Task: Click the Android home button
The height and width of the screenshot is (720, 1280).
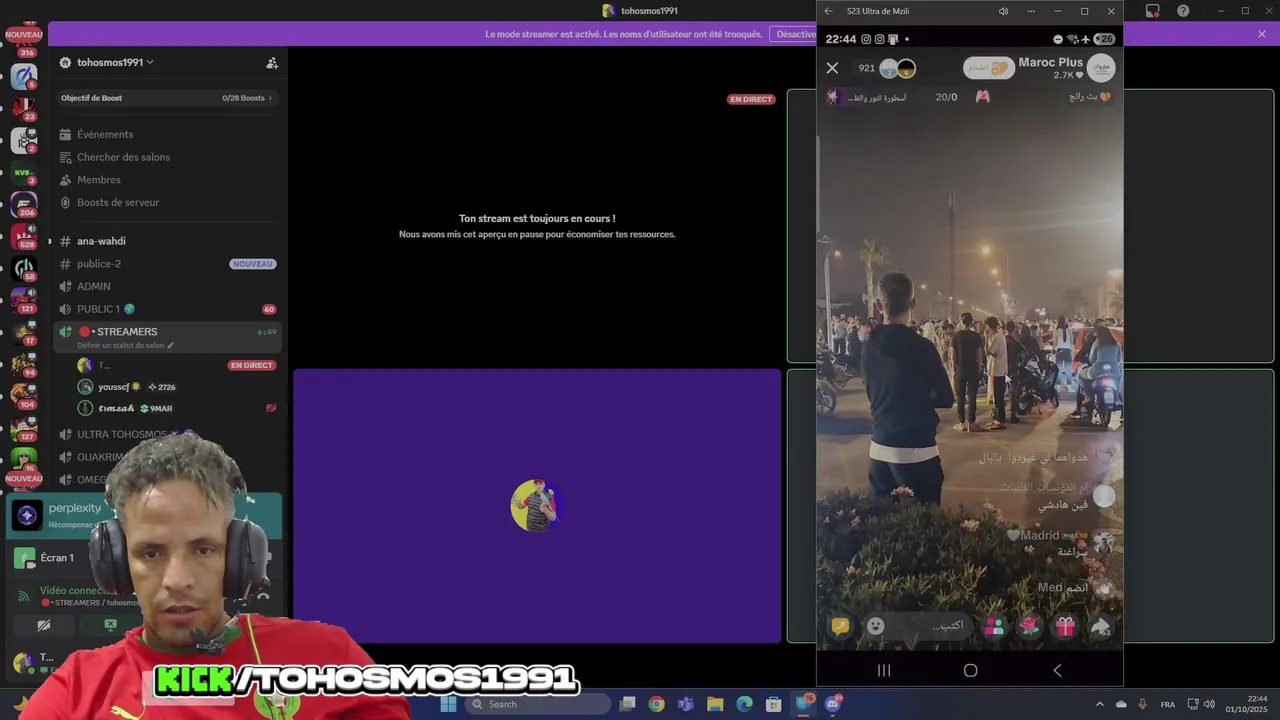Action: pyautogui.click(x=970, y=670)
